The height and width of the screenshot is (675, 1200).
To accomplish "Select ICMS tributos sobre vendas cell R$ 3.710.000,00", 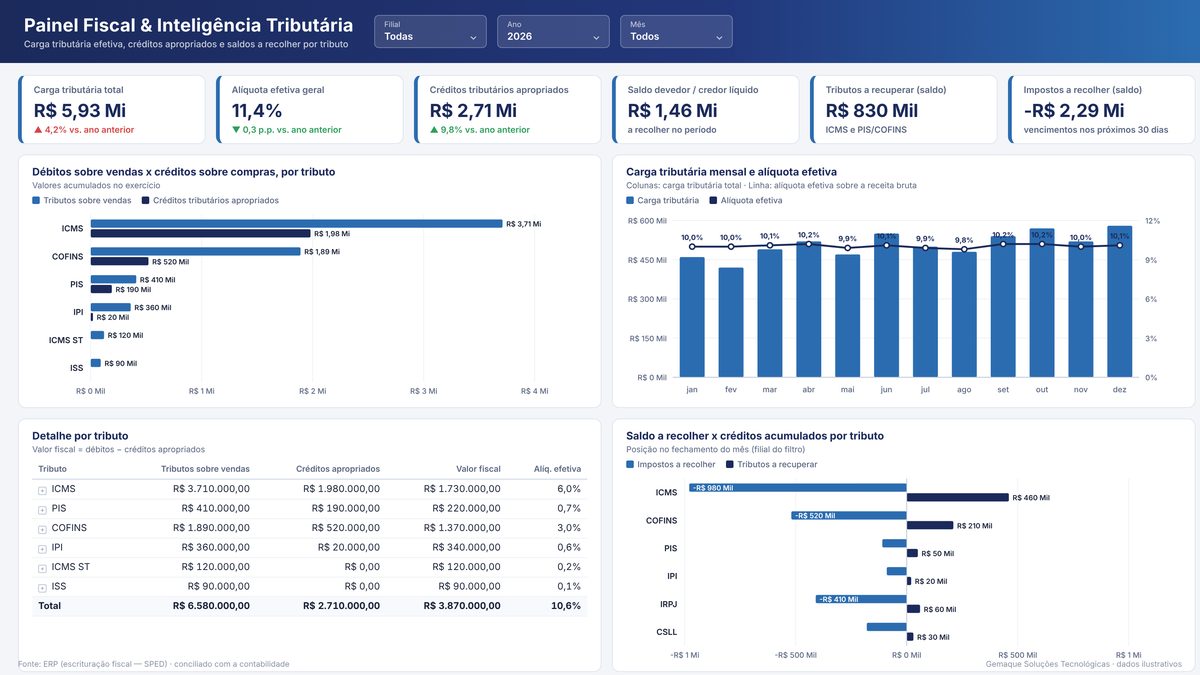I will [211, 489].
